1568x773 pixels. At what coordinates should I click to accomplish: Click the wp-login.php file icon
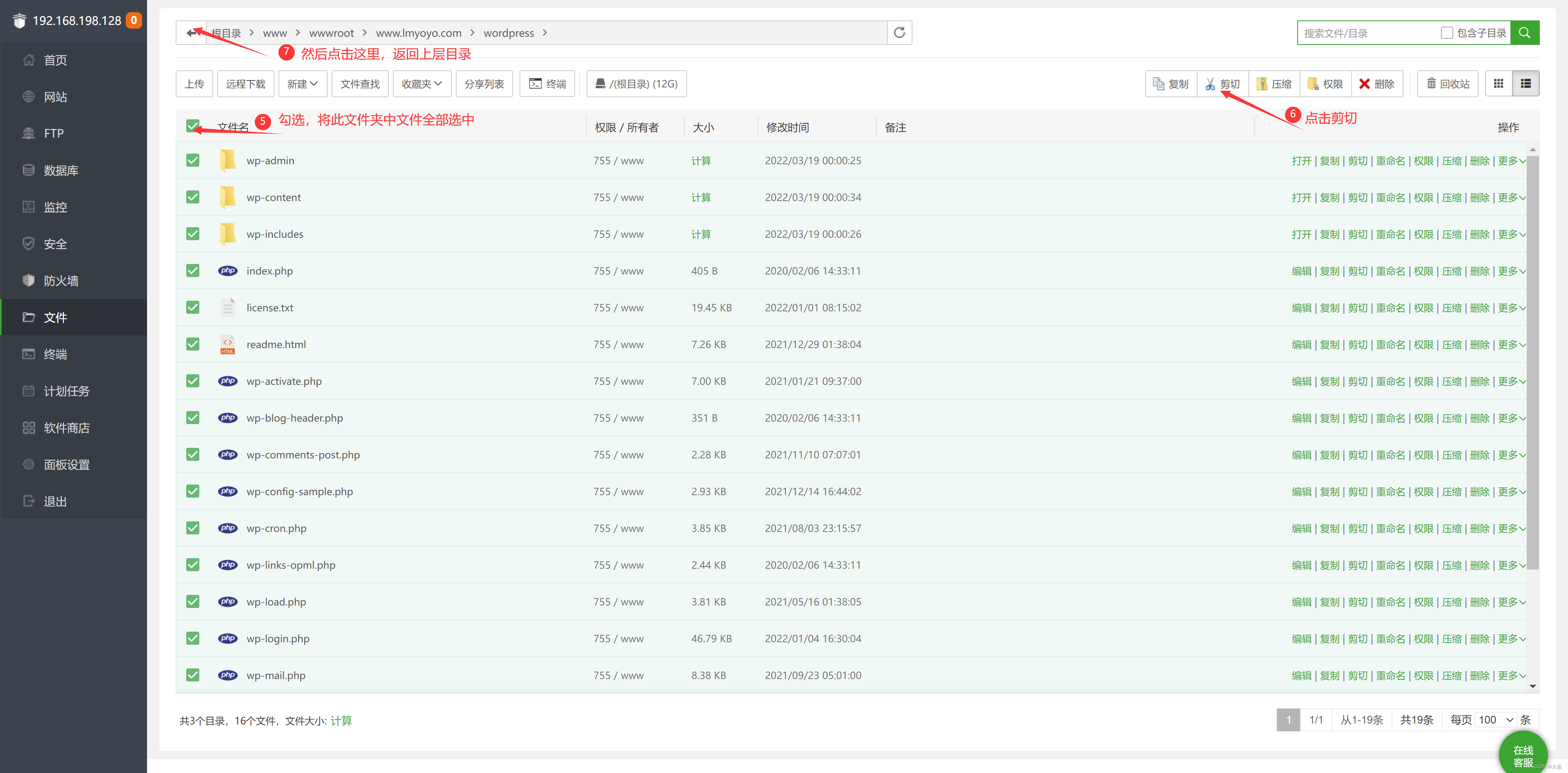pyautogui.click(x=228, y=639)
